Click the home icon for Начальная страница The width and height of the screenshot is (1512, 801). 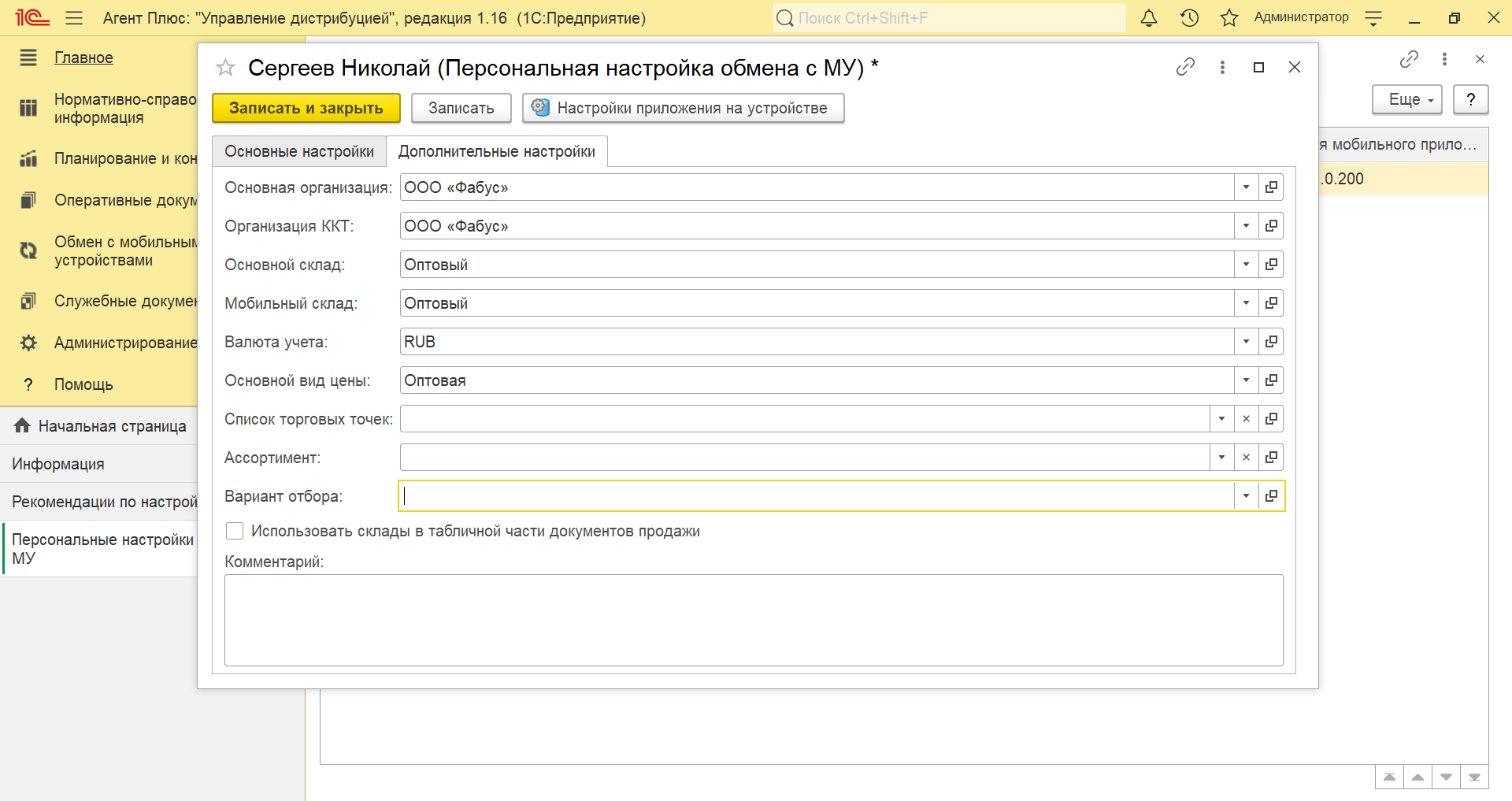pos(22,426)
